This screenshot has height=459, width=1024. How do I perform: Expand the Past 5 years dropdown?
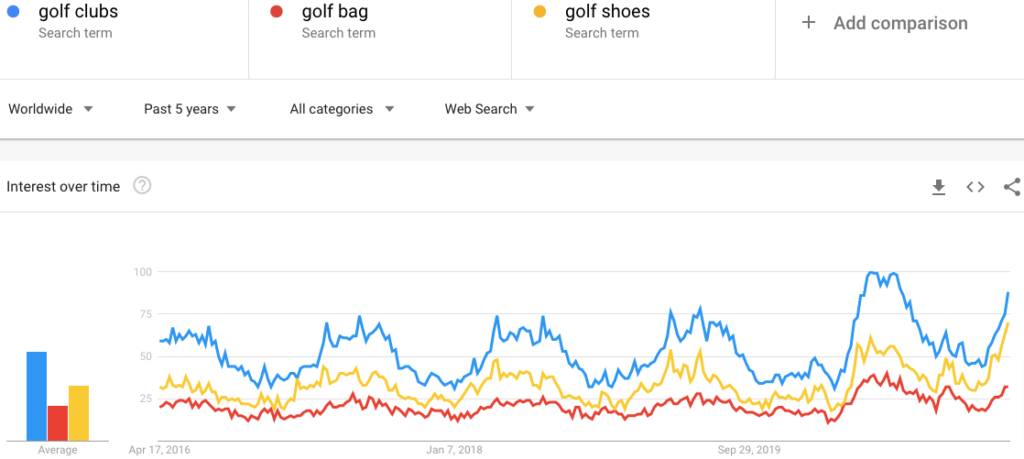click(189, 109)
